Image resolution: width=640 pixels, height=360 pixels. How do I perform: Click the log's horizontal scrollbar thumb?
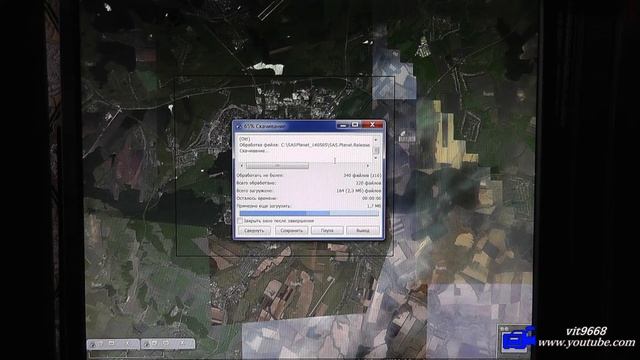[x=278, y=166]
